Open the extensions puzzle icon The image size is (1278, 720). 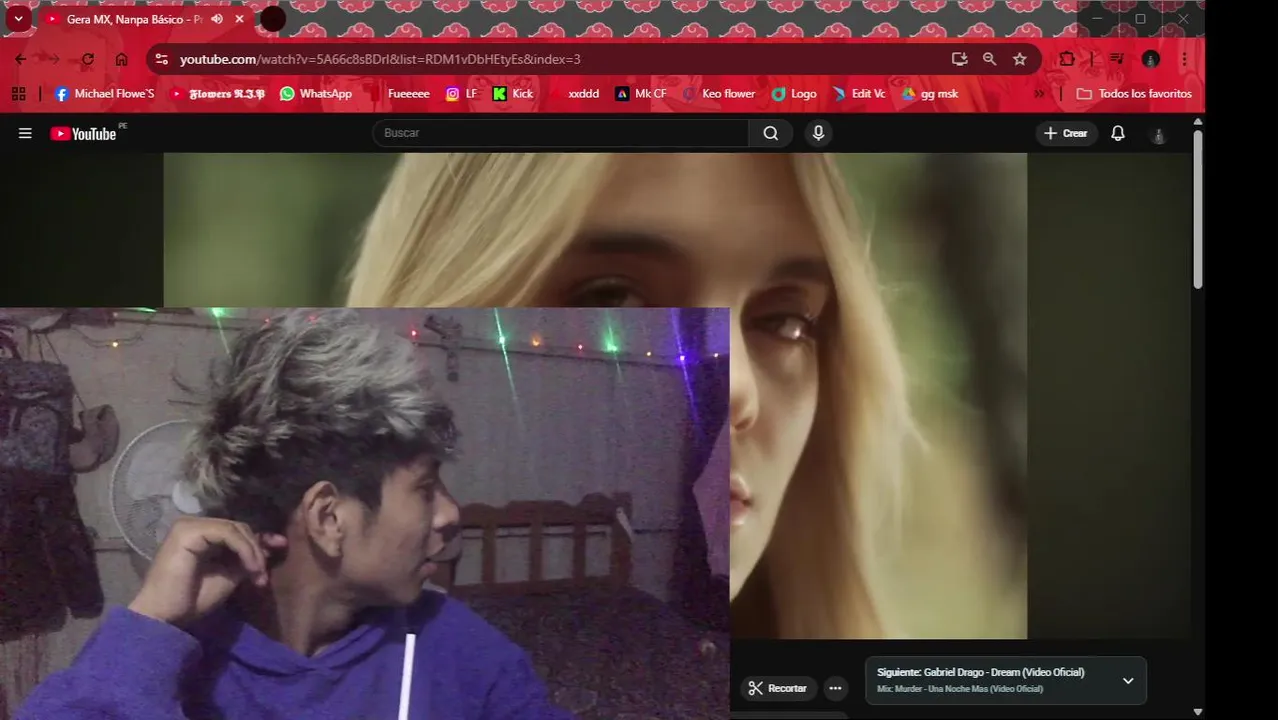1067,59
